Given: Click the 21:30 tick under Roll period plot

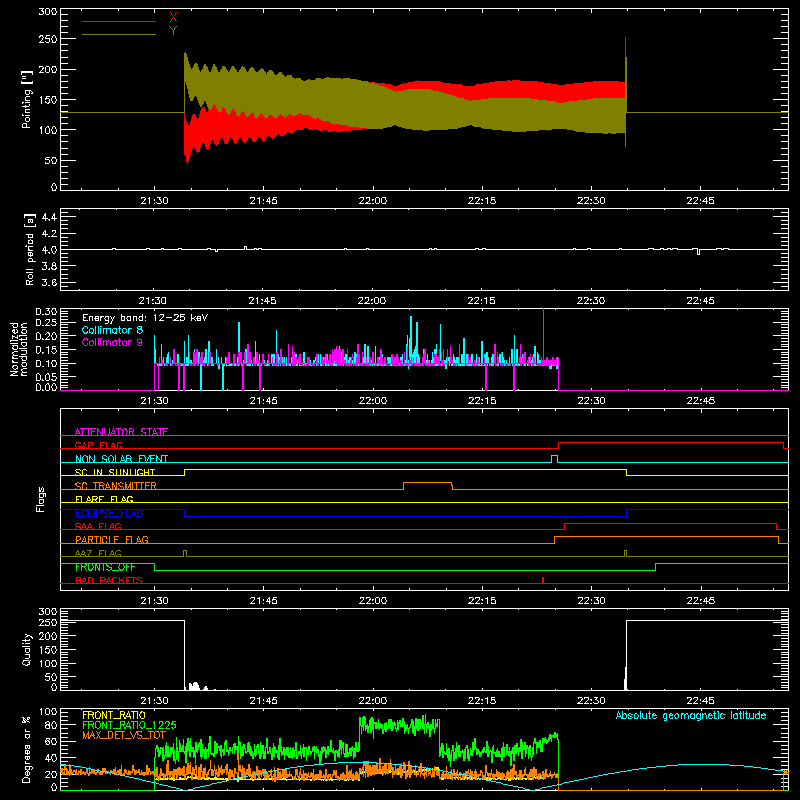Looking at the screenshot, I should pos(153,301).
